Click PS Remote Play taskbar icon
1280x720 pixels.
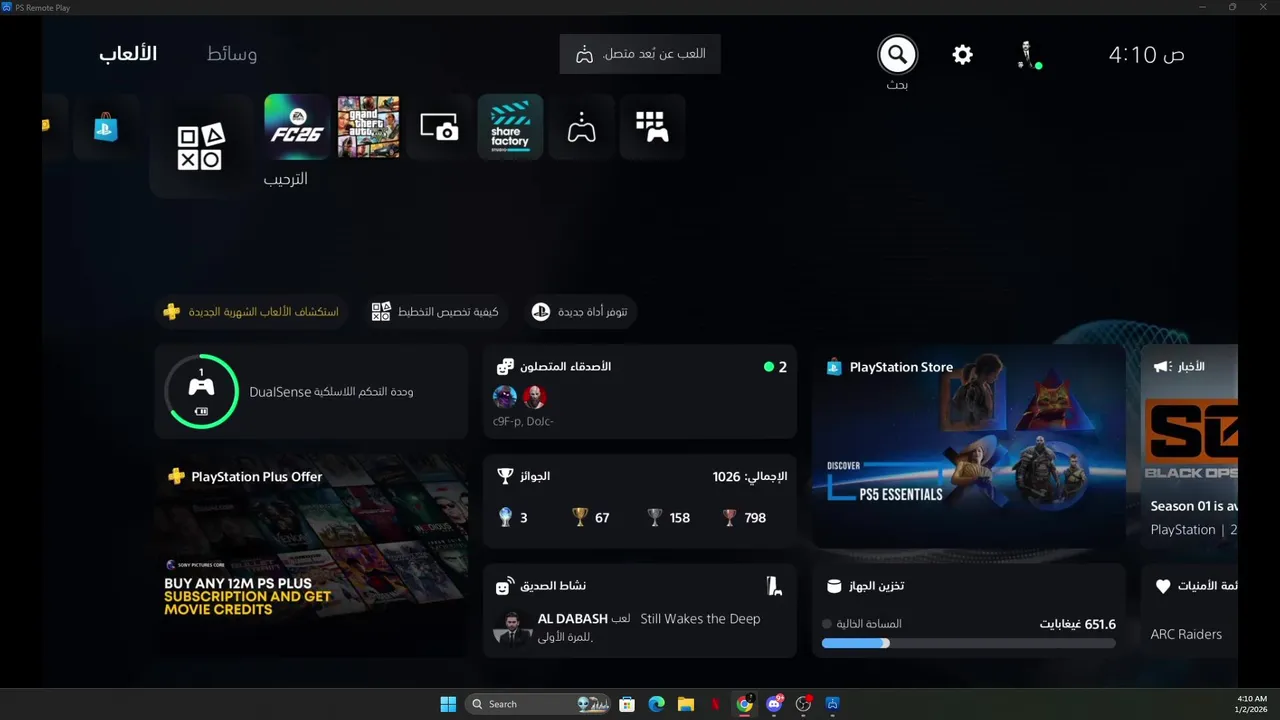[x=832, y=704]
